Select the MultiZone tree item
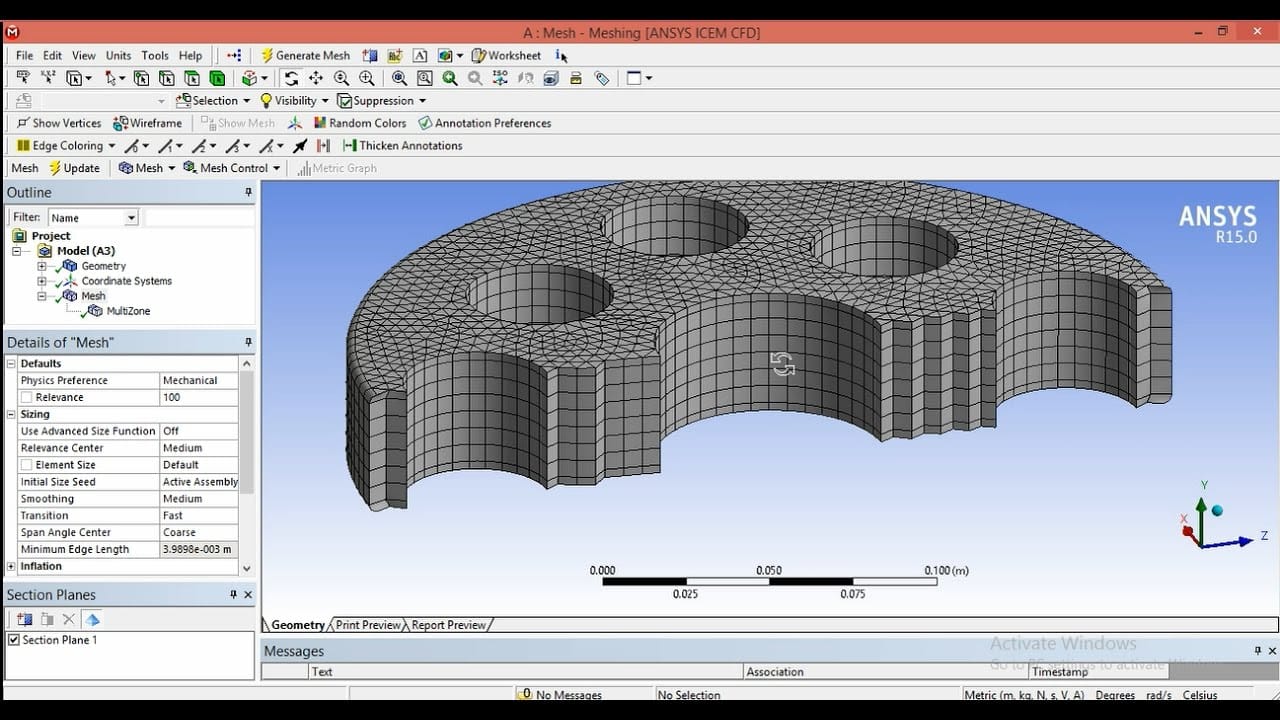Screen dimensions: 1280x720 tap(127, 311)
